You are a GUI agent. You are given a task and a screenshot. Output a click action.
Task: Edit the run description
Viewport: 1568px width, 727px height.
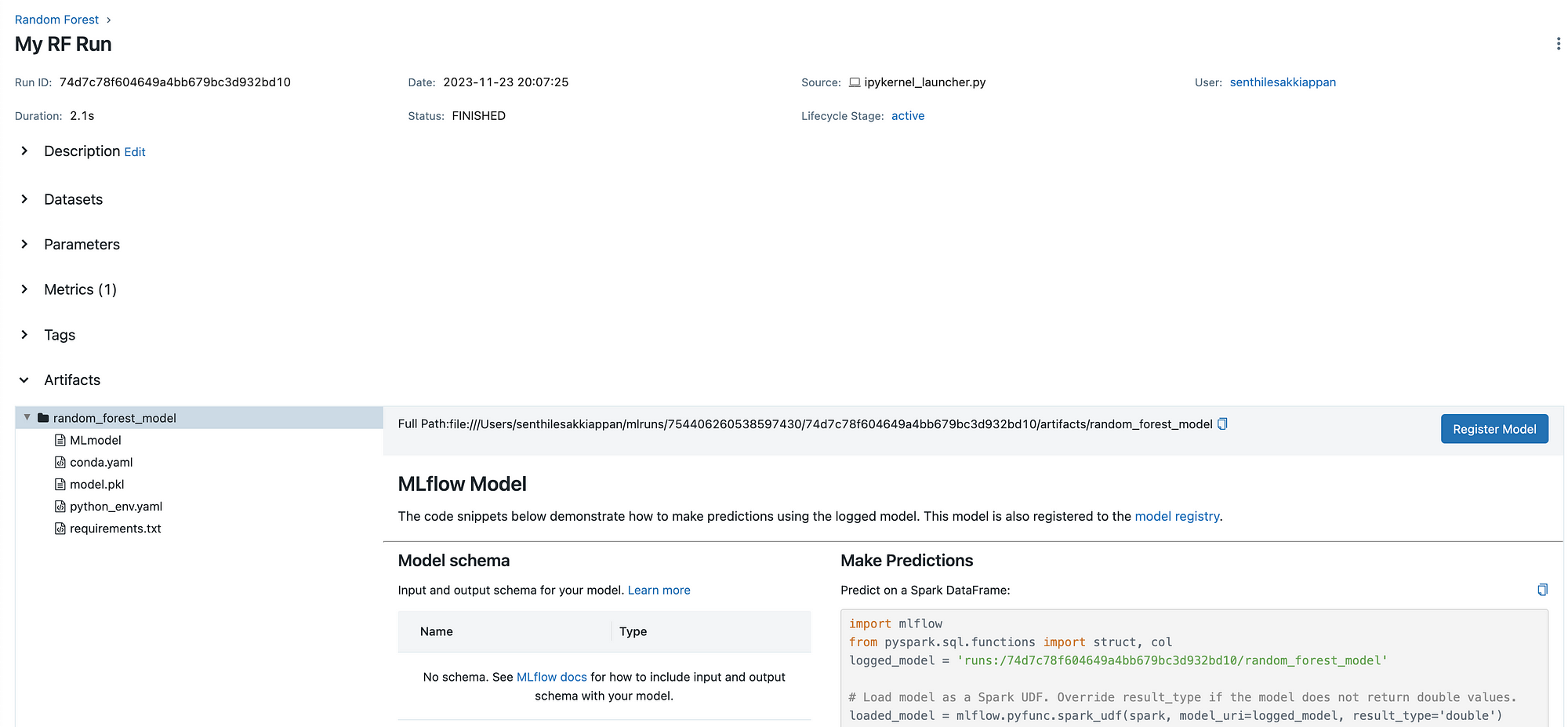[x=134, y=151]
